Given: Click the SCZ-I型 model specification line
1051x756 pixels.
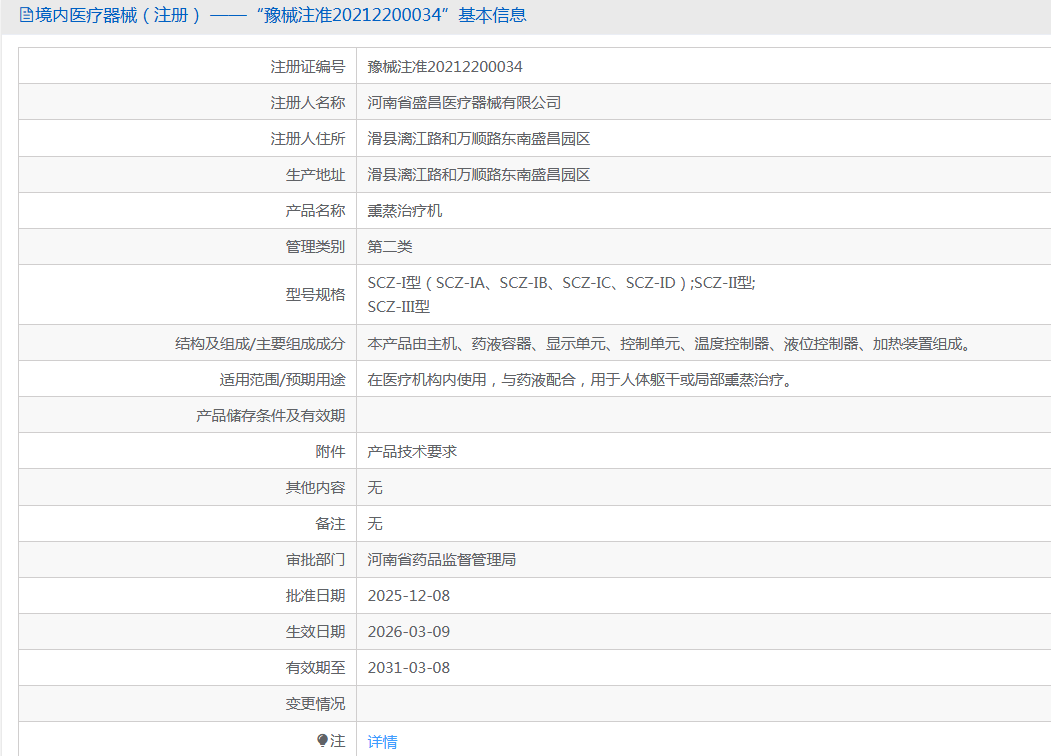Looking at the screenshot, I should 561,283.
